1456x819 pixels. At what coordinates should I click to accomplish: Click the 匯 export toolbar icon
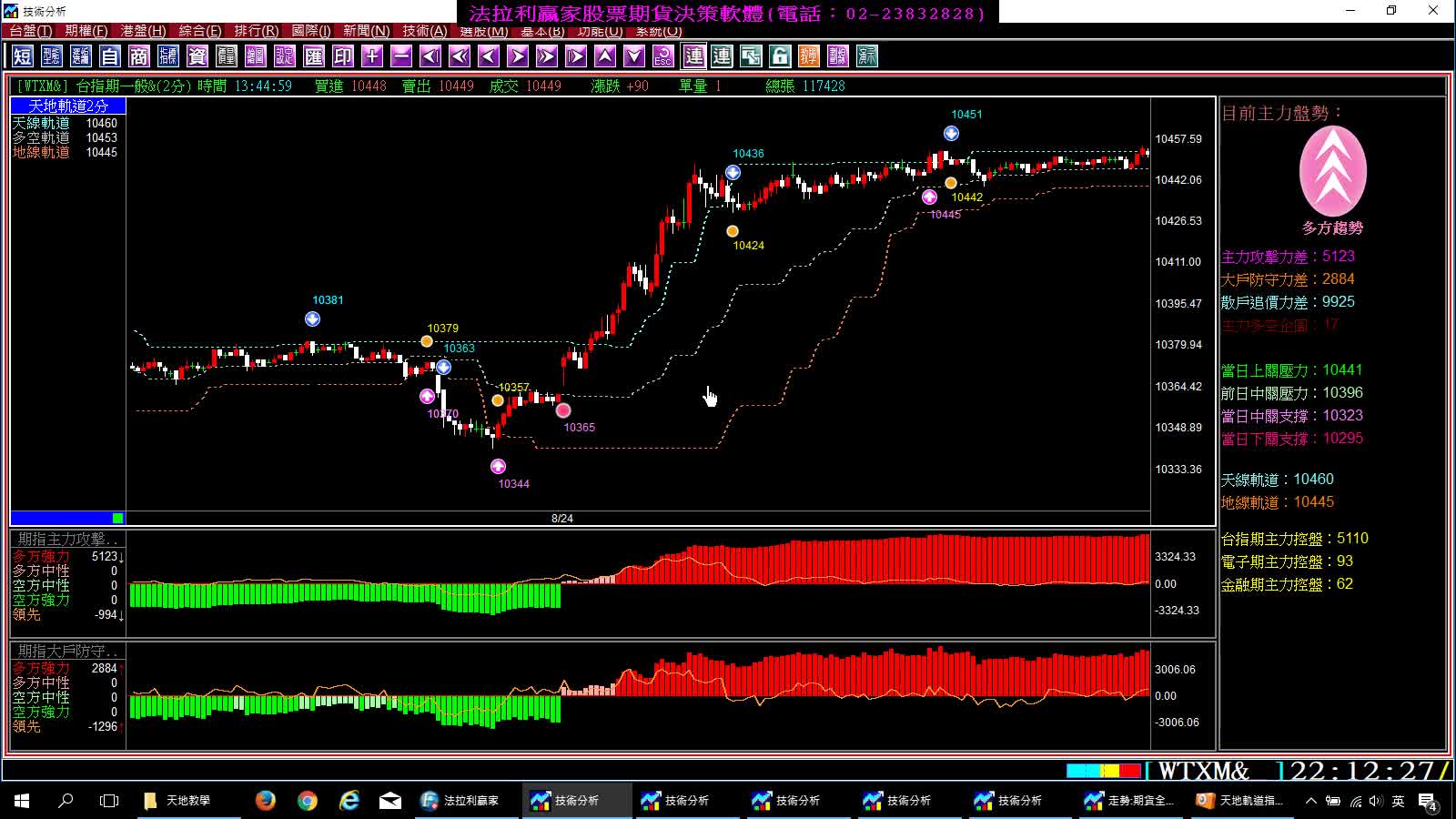coord(314,56)
